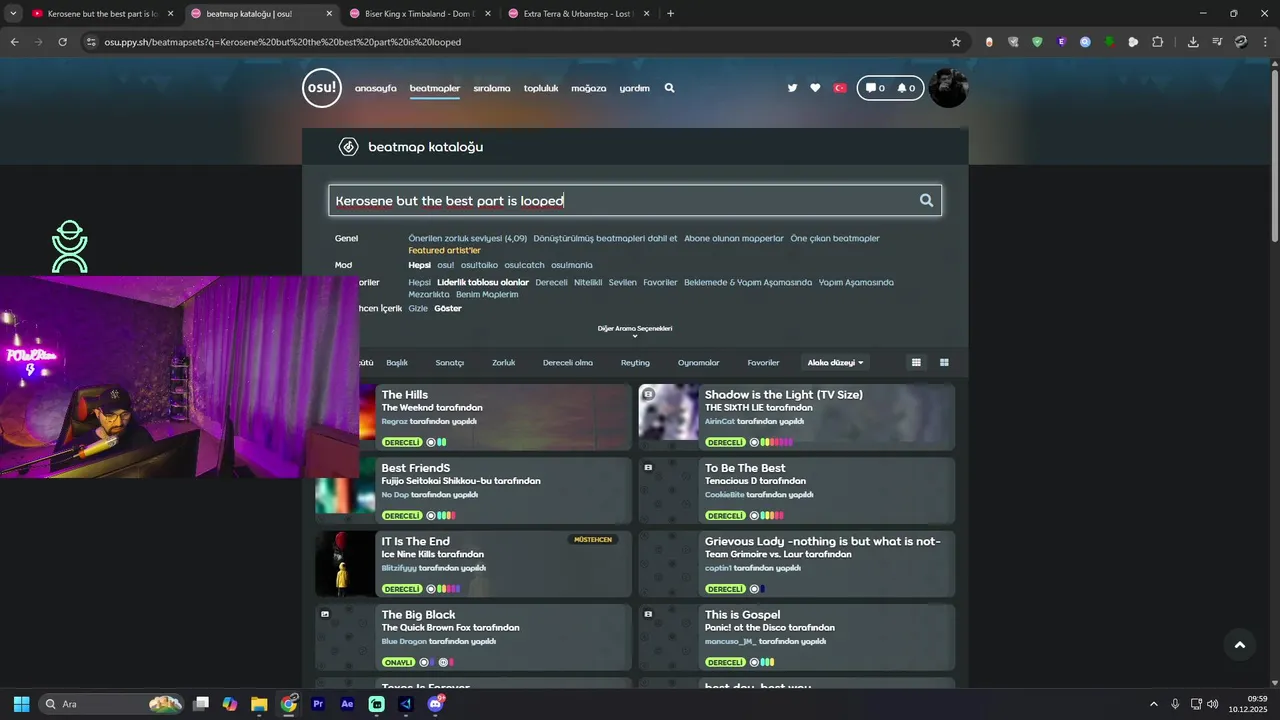Screen dimensions: 1280x720
Task: Open the user avatar menu
Action: [x=948, y=88]
